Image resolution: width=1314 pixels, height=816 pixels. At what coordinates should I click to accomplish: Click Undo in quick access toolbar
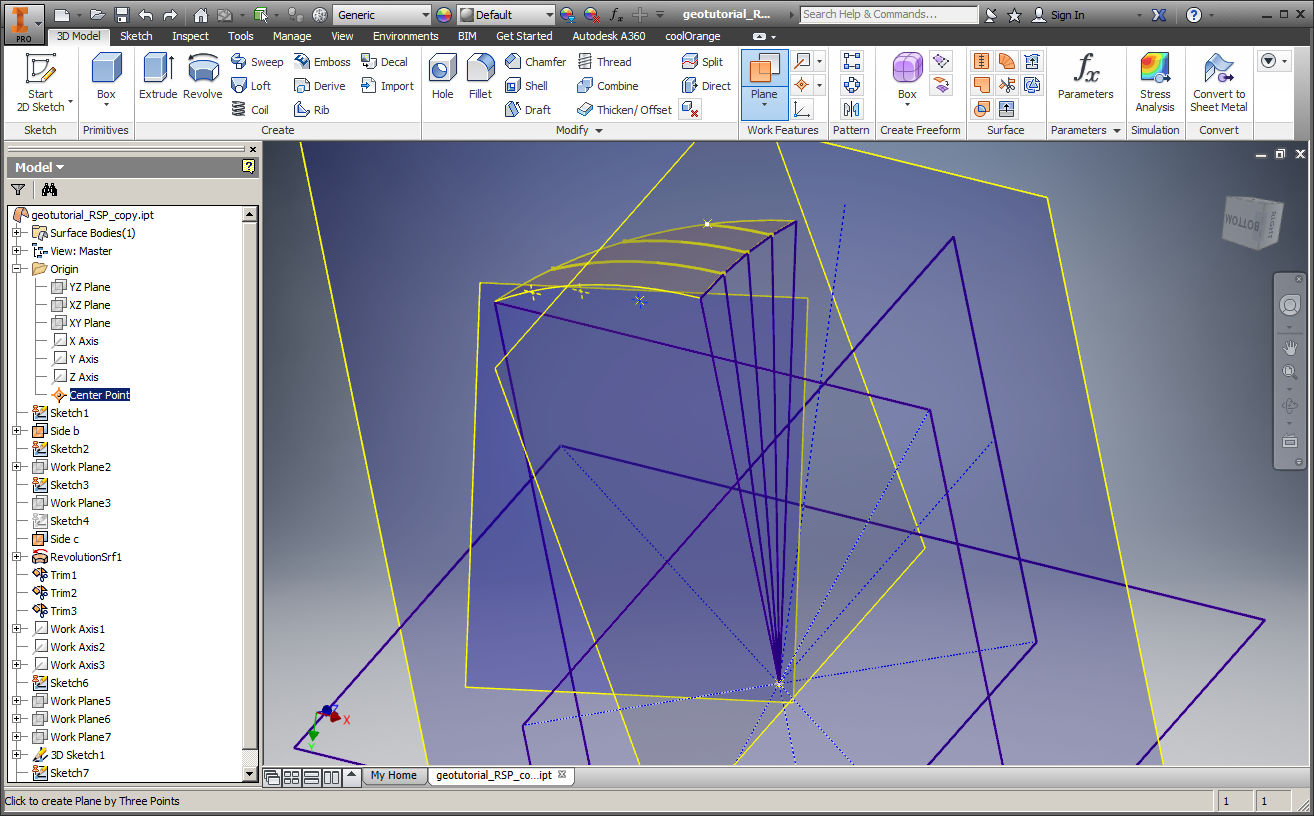click(x=146, y=15)
